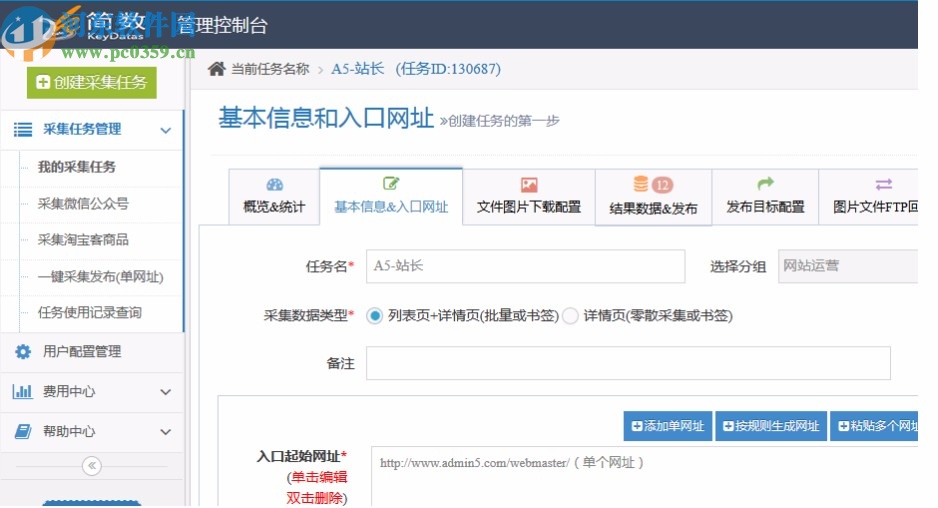The image size is (938, 508).
Task: Switch to the 发布目标配置 tab
Action: [x=765, y=197]
